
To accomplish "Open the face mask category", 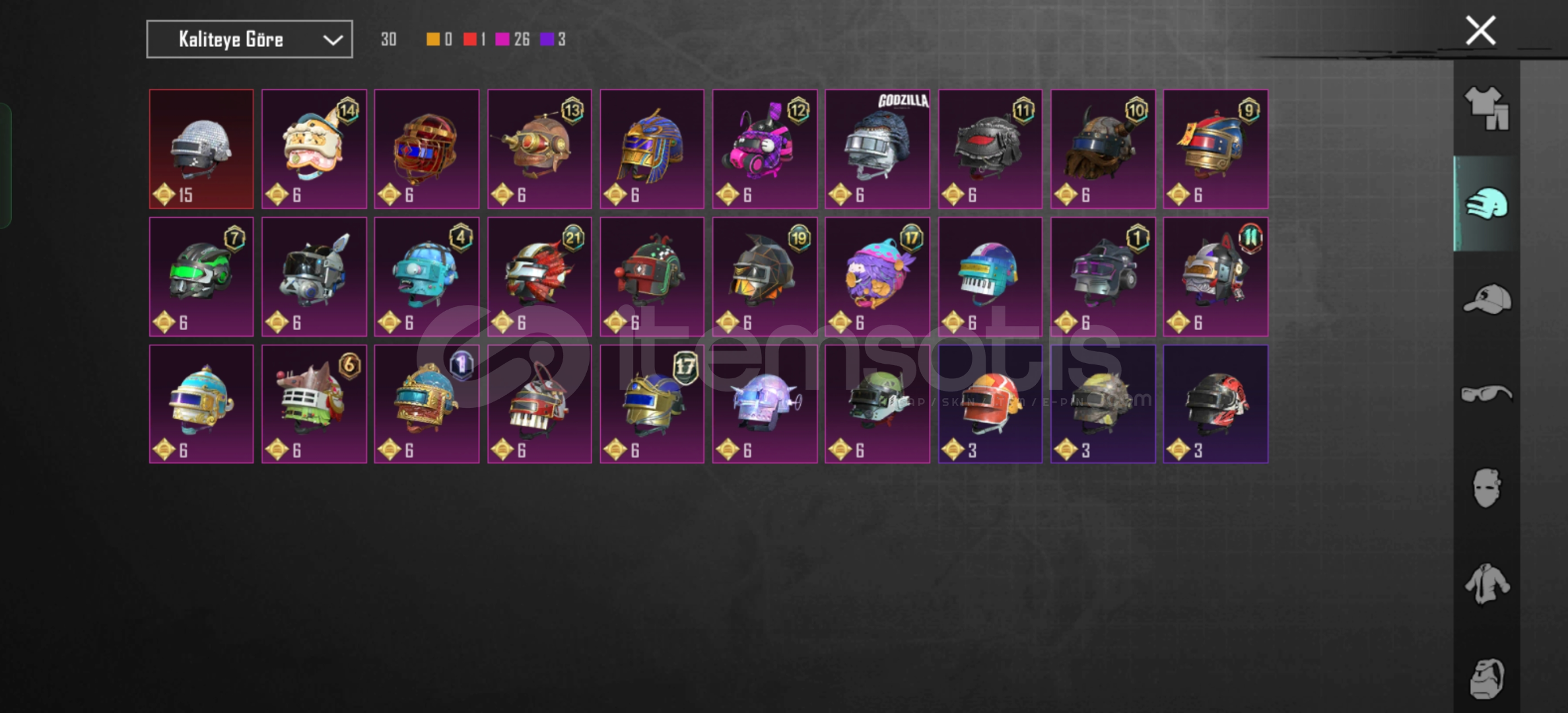I will [x=1487, y=488].
